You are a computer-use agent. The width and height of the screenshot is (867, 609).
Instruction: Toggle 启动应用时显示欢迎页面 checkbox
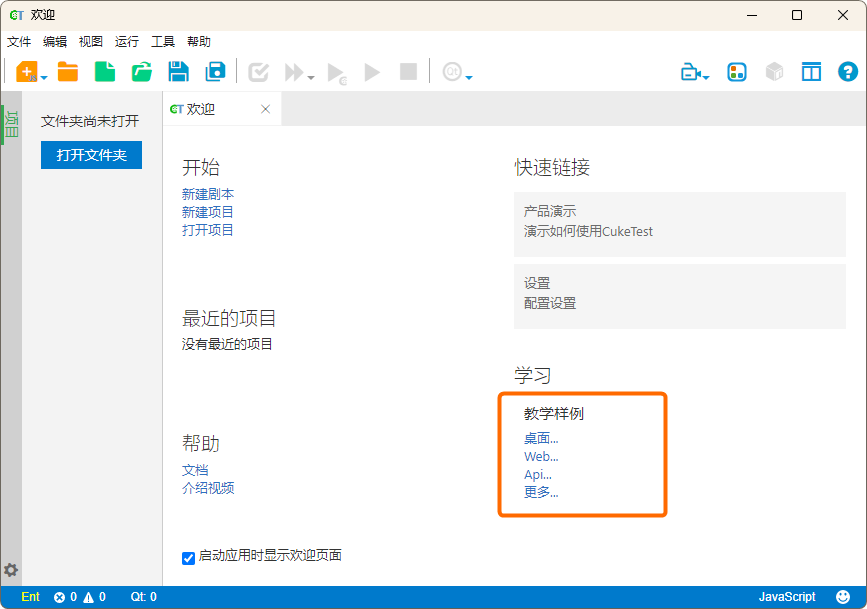(189, 558)
